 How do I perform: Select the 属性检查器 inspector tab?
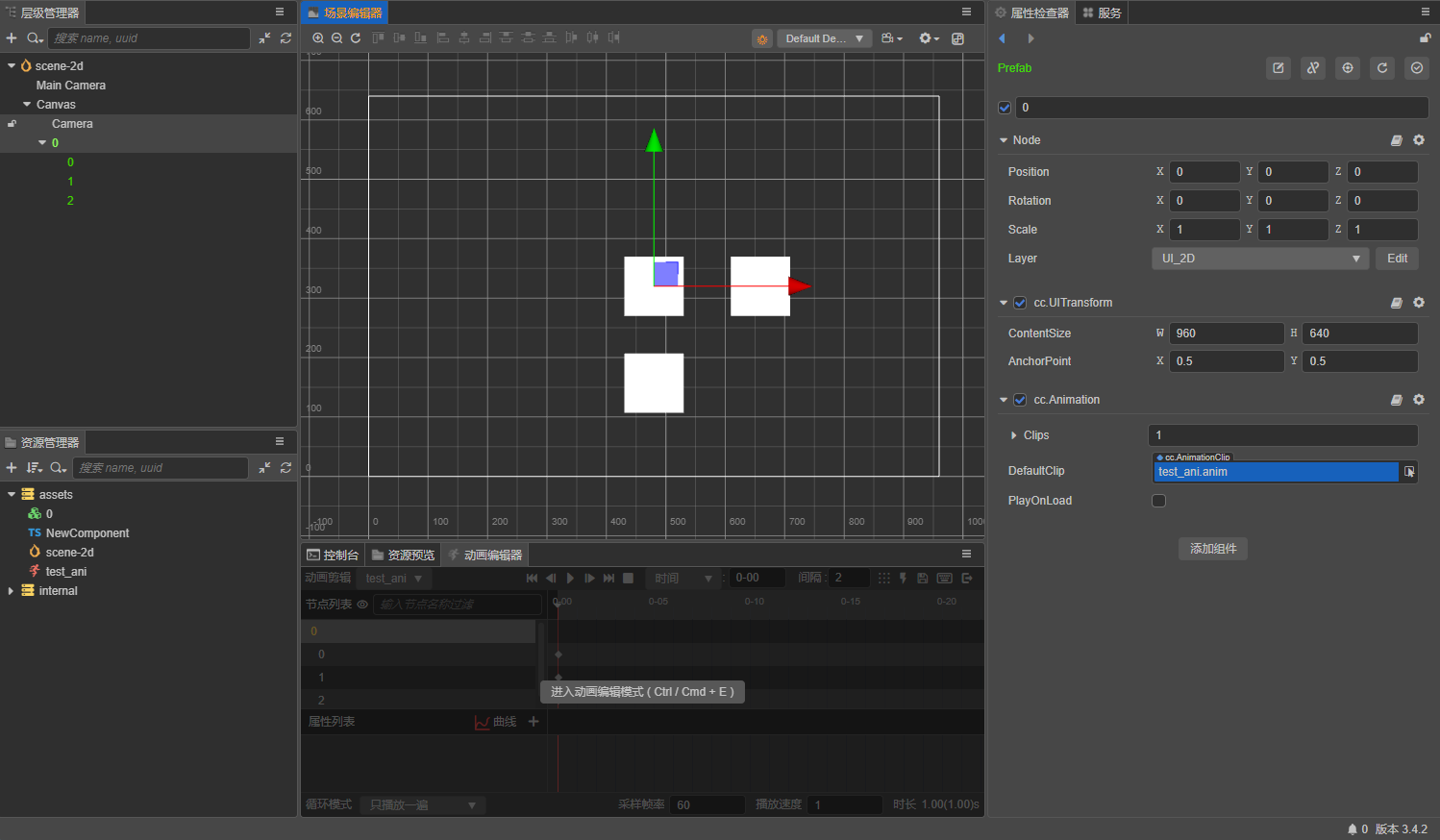click(1031, 12)
